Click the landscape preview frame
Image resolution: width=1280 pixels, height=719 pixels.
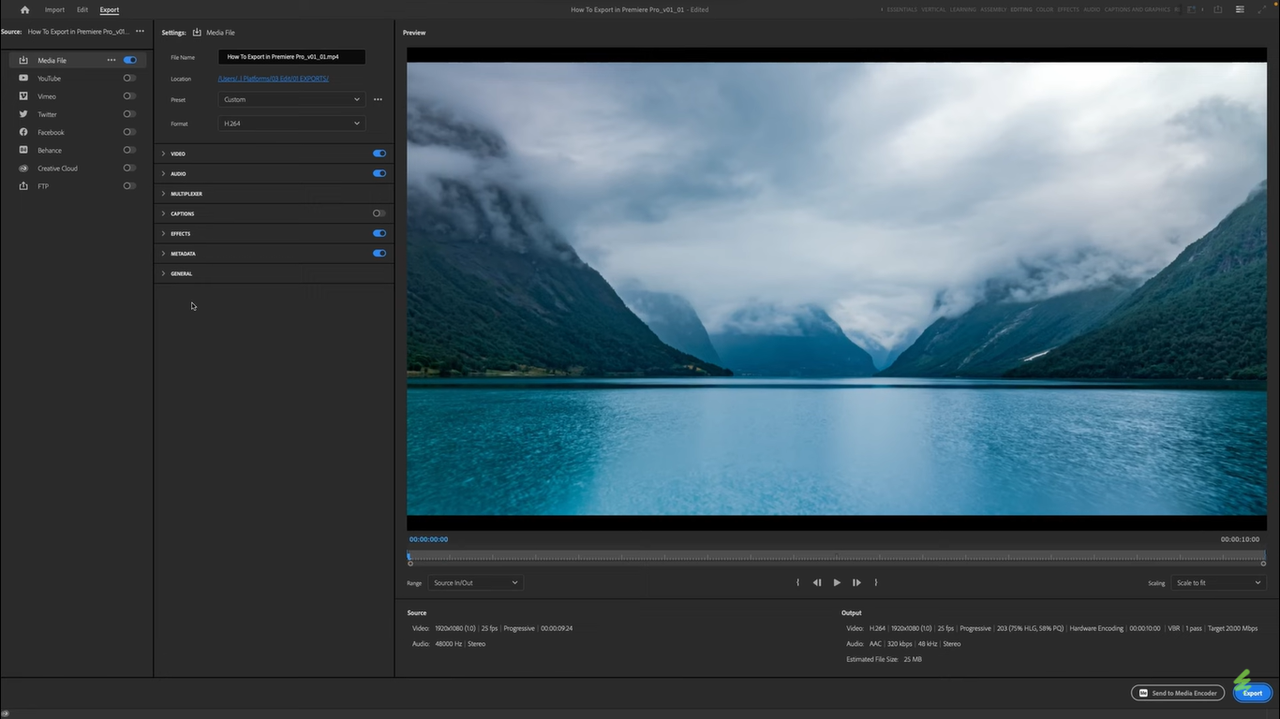837,289
